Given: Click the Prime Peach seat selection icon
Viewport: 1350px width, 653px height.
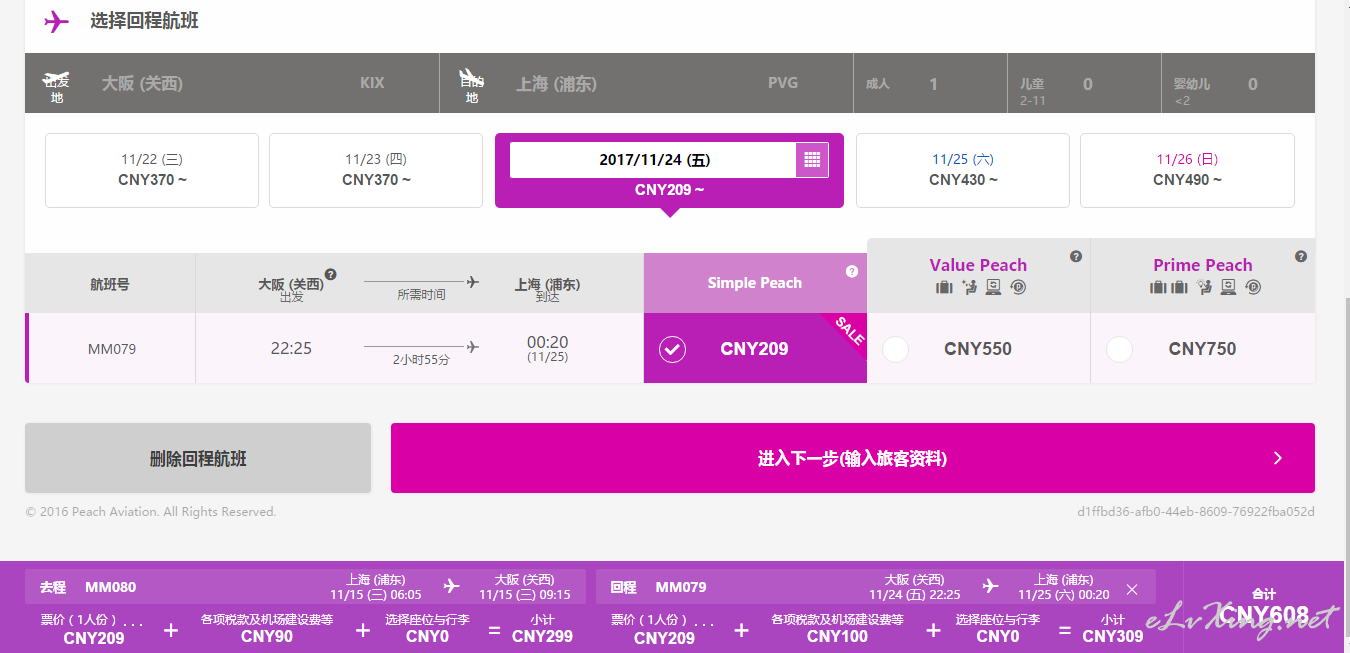Looking at the screenshot, I should click(1204, 288).
